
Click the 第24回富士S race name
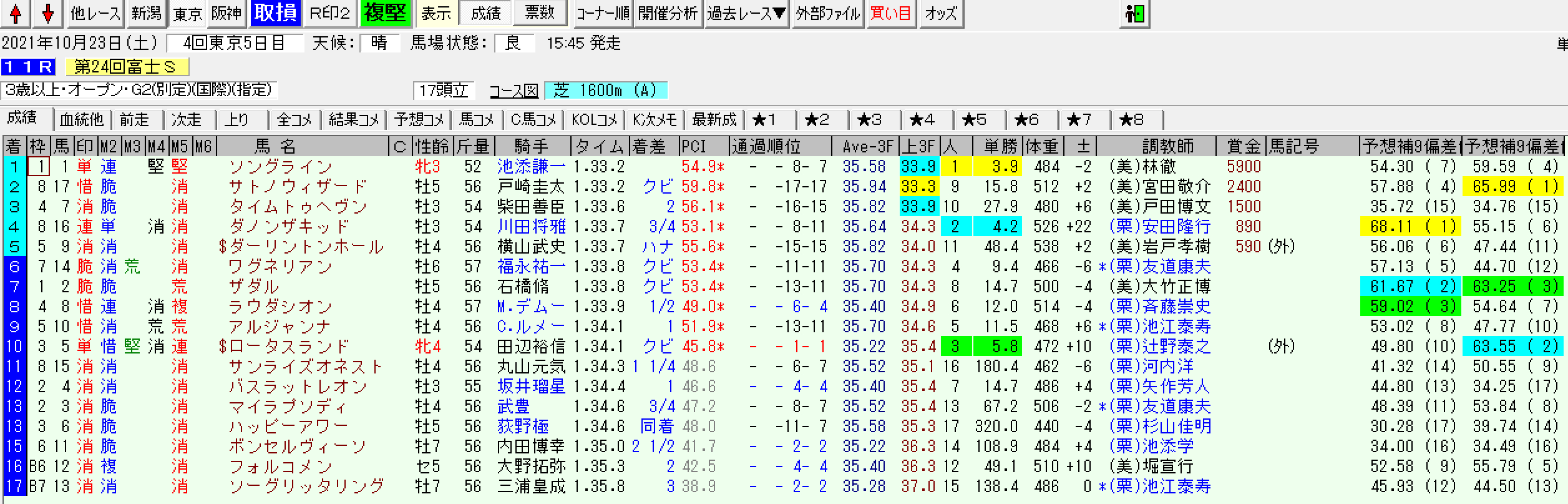pyautogui.click(x=127, y=67)
